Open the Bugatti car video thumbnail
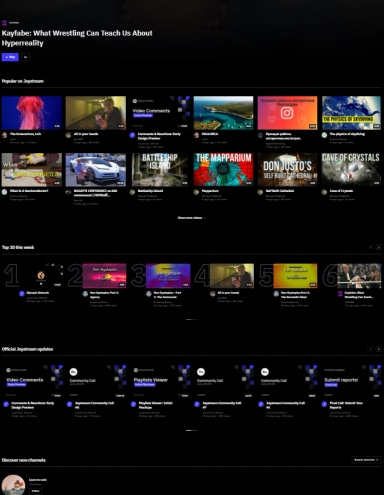This screenshot has width=384, height=495. (x=96, y=170)
